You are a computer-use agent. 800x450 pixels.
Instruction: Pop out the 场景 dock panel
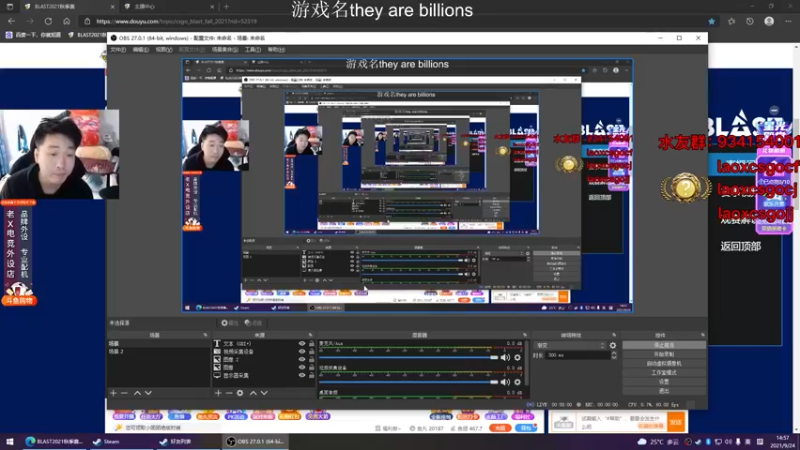(x=205, y=335)
